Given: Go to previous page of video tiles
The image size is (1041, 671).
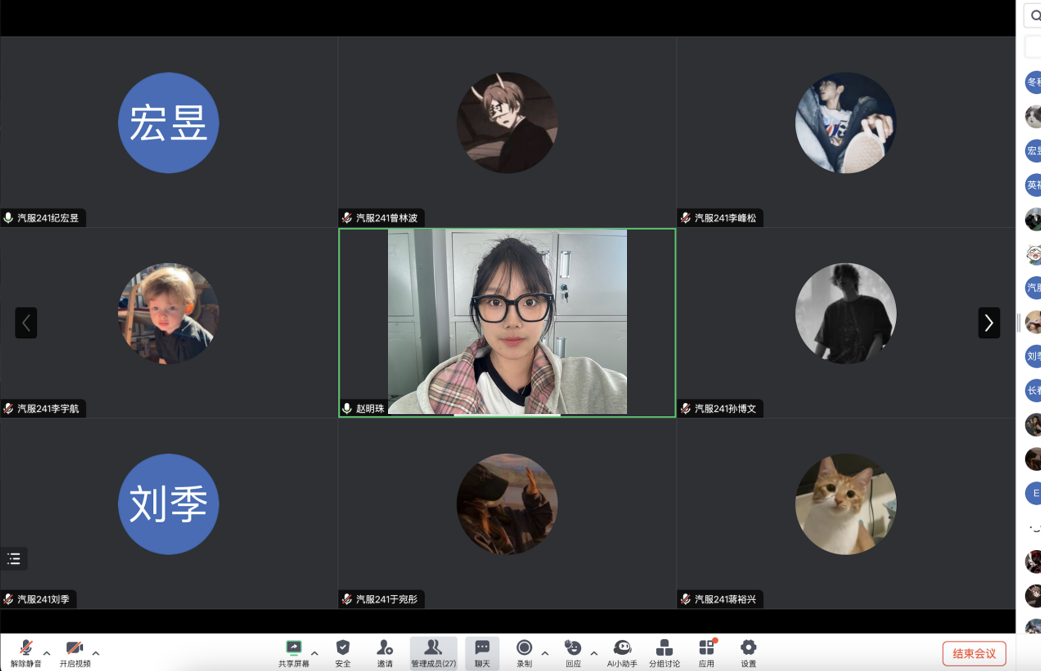Looking at the screenshot, I should point(26,322).
